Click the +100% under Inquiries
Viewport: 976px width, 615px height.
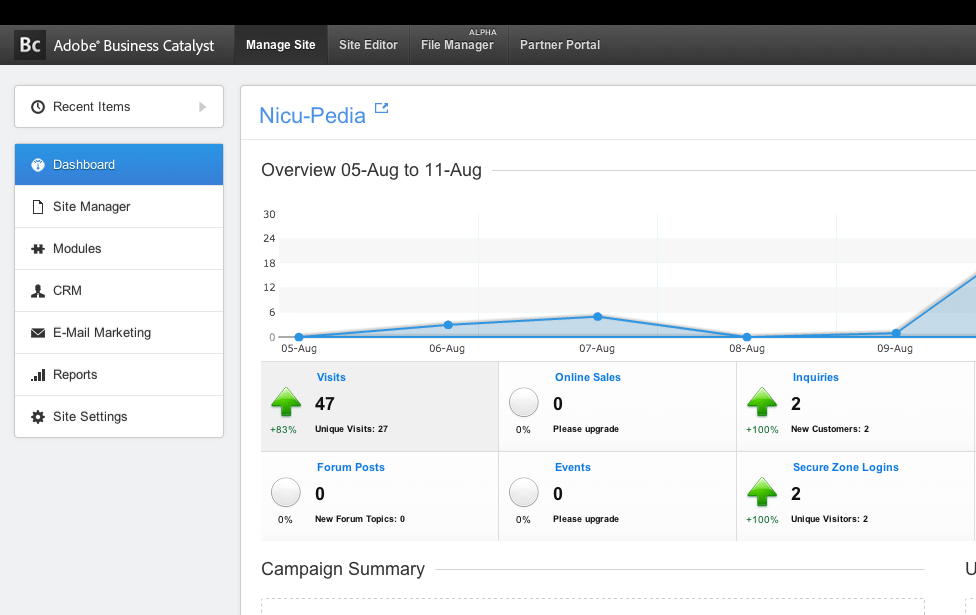[762, 430]
